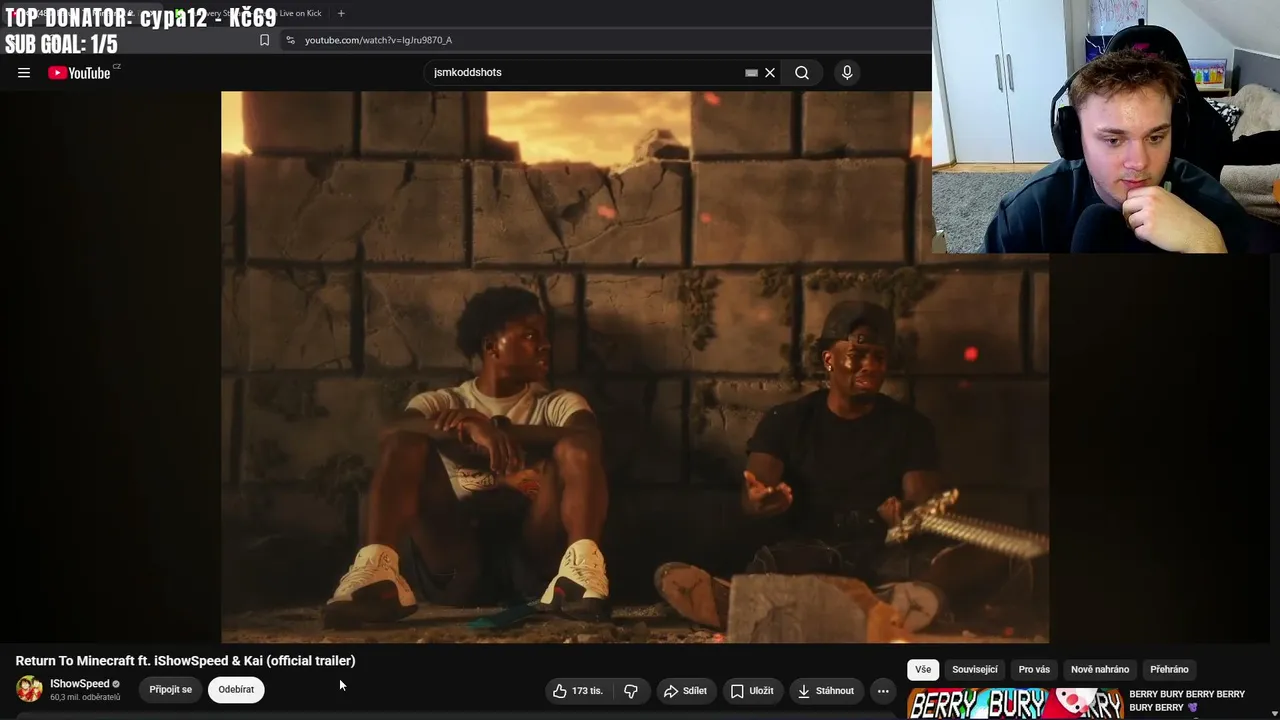
Task: Go to YouTube home via the logo
Action: (x=79, y=72)
